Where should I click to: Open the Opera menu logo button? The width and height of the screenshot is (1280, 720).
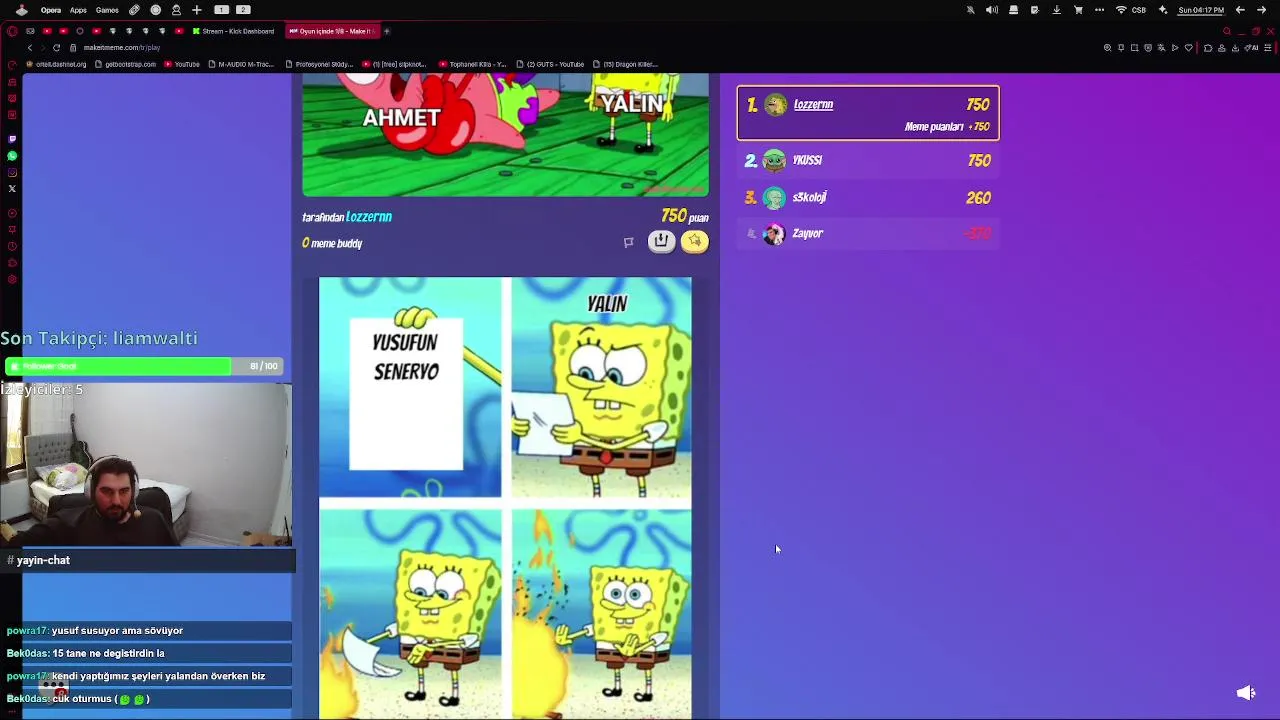click(12, 31)
